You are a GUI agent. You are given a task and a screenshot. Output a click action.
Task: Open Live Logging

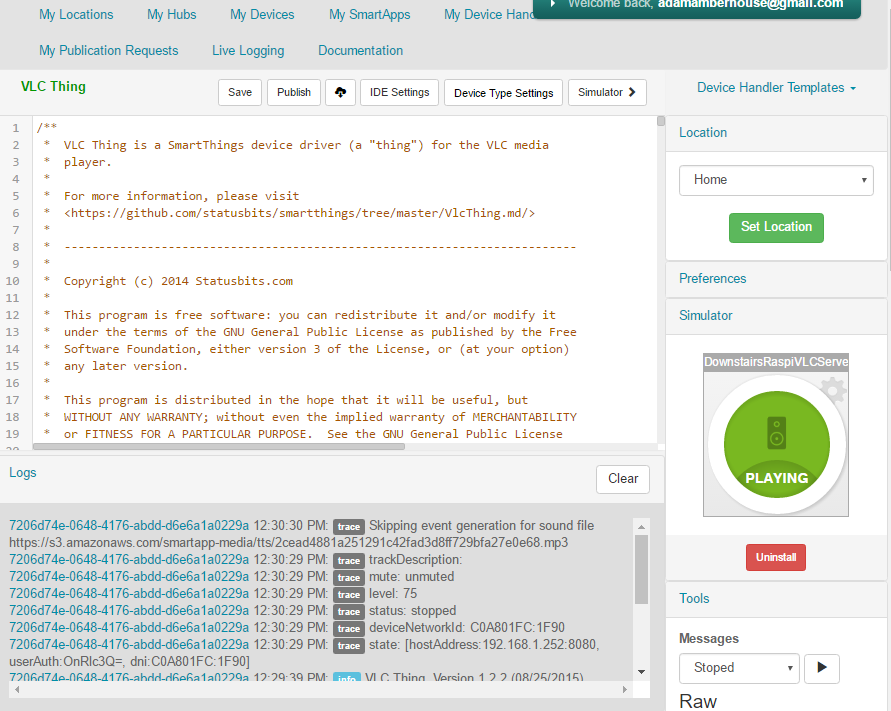point(248,51)
